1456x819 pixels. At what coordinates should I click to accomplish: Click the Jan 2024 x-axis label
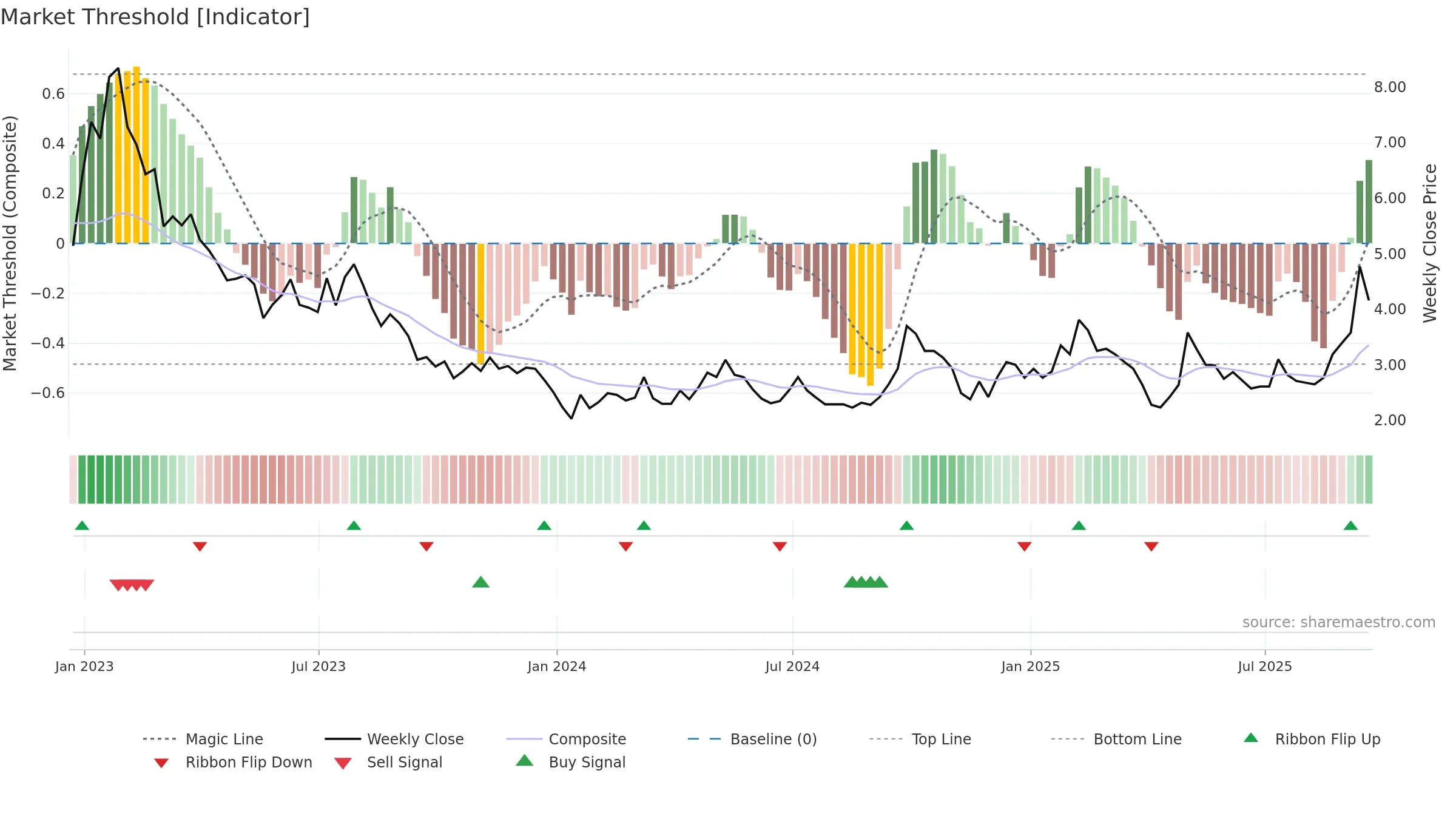(x=556, y=666)
